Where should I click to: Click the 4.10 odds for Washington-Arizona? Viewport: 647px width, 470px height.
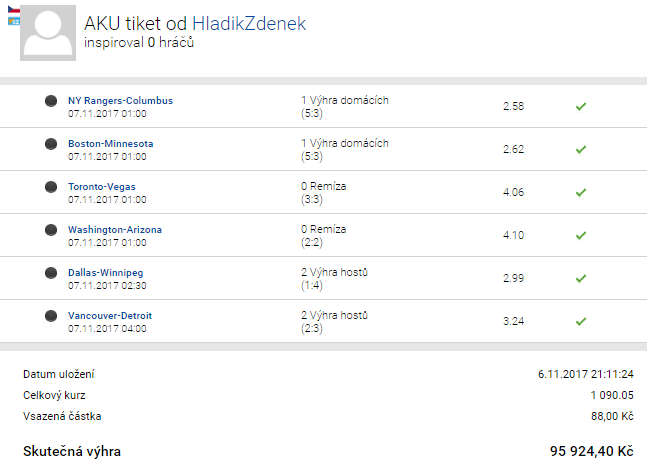pyautogui.click(x=514, y=235)
